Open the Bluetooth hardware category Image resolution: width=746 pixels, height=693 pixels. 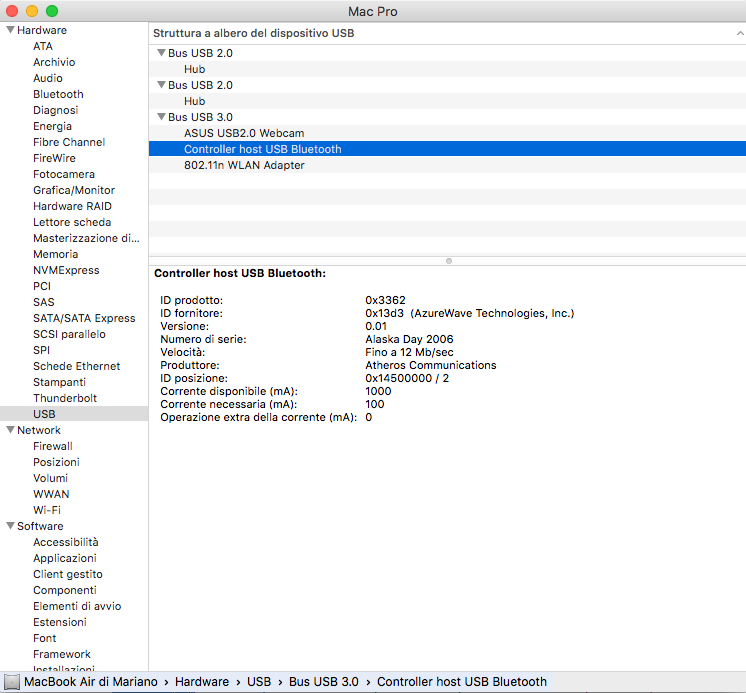58,94
